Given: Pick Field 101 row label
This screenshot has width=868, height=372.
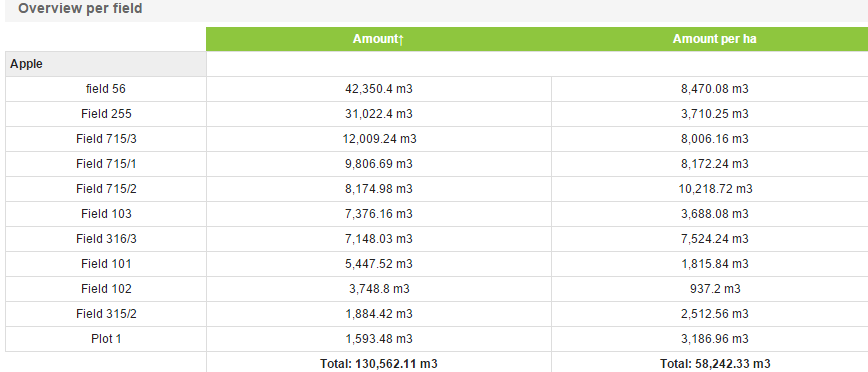Looking at the screenshot, I should click(x=106, y=264).
